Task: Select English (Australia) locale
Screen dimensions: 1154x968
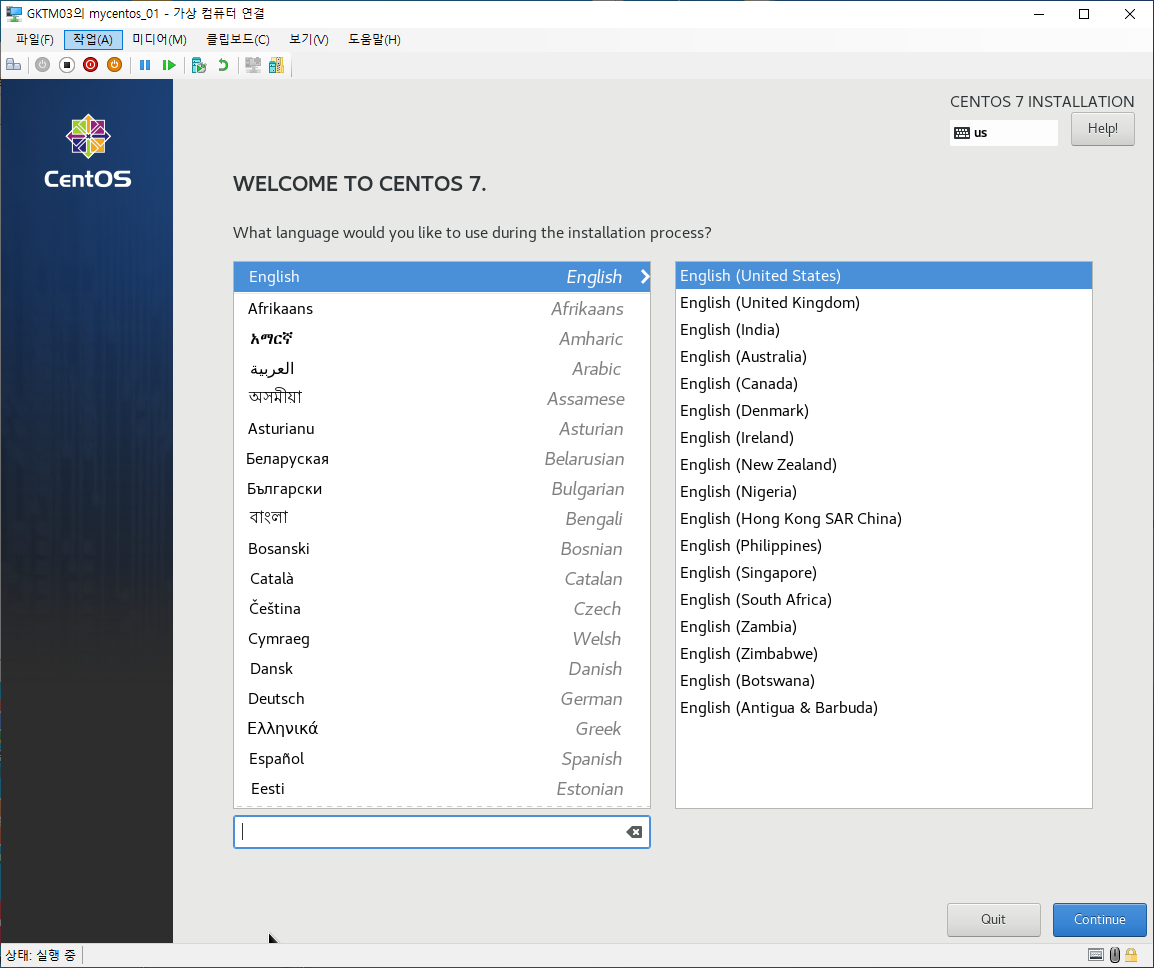Action: tap(883, 356)
